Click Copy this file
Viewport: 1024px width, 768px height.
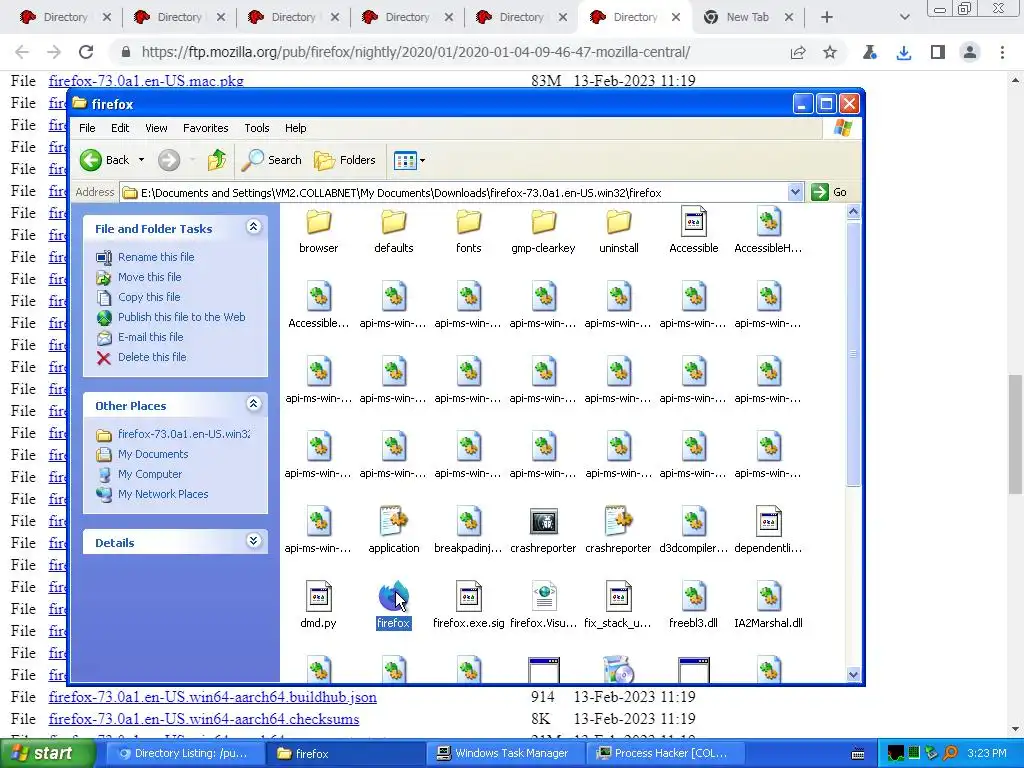149,297
